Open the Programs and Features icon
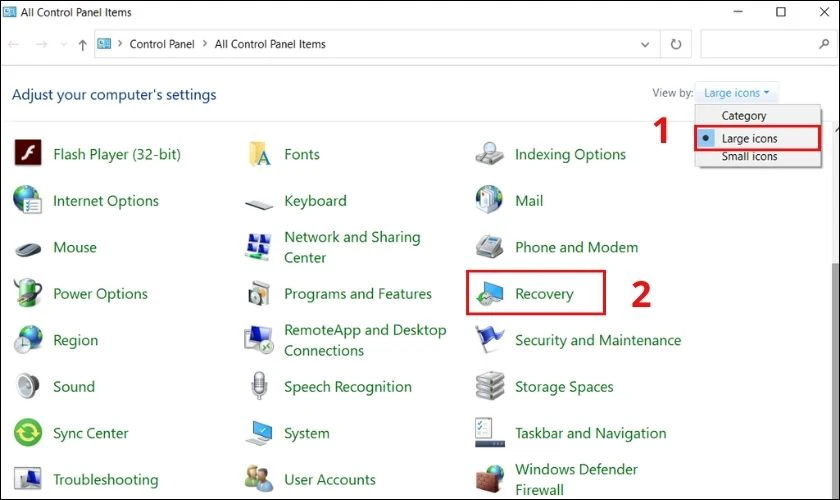 click(x=259, y=293)
